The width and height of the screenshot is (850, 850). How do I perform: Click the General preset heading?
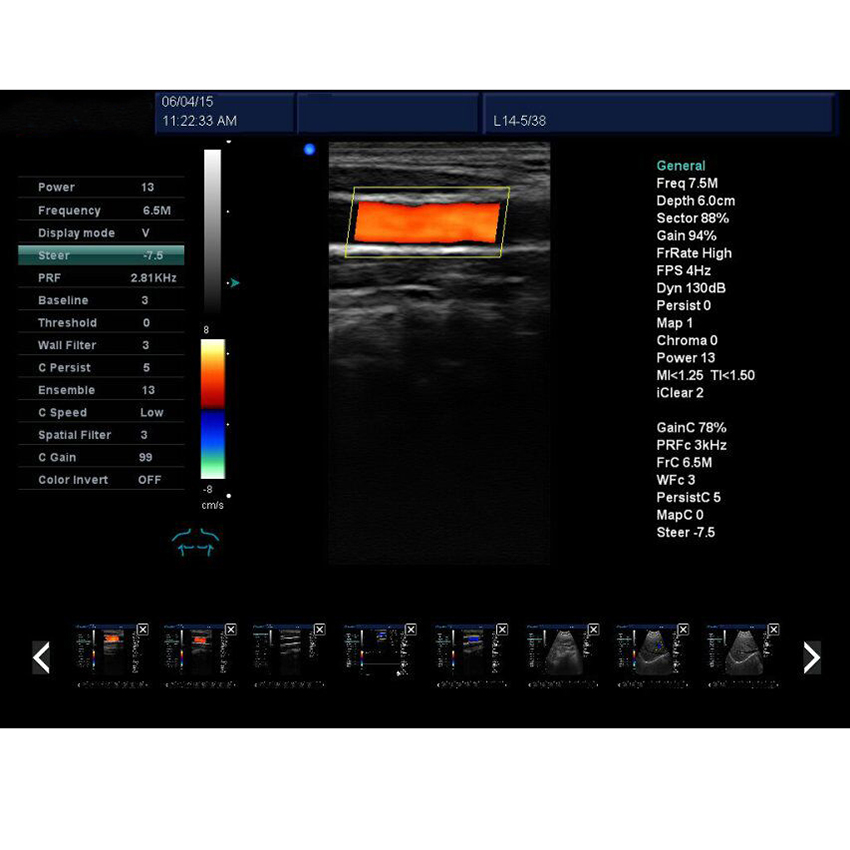[x=680, y=166]
